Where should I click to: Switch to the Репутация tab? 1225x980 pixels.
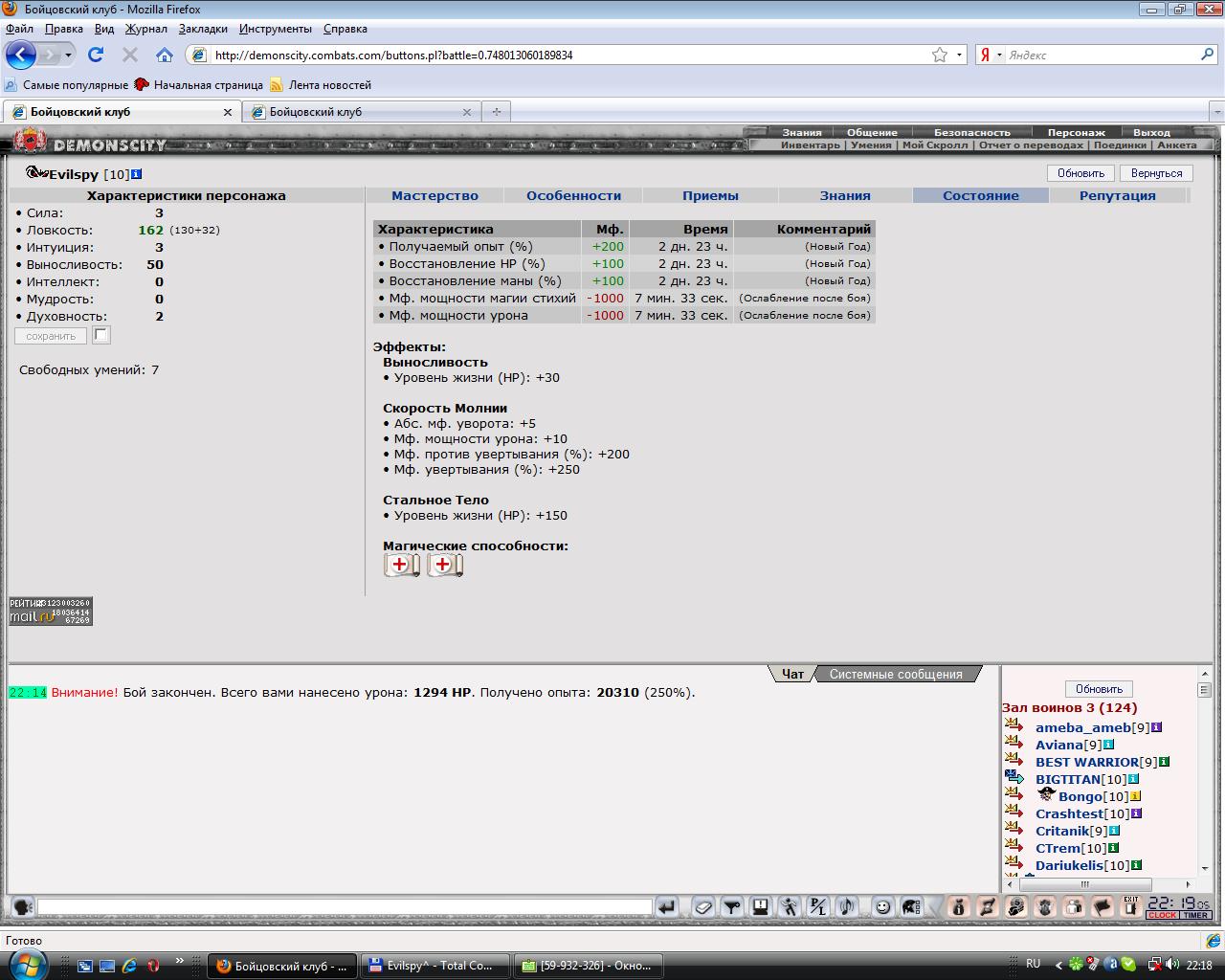coord(1117,195)
